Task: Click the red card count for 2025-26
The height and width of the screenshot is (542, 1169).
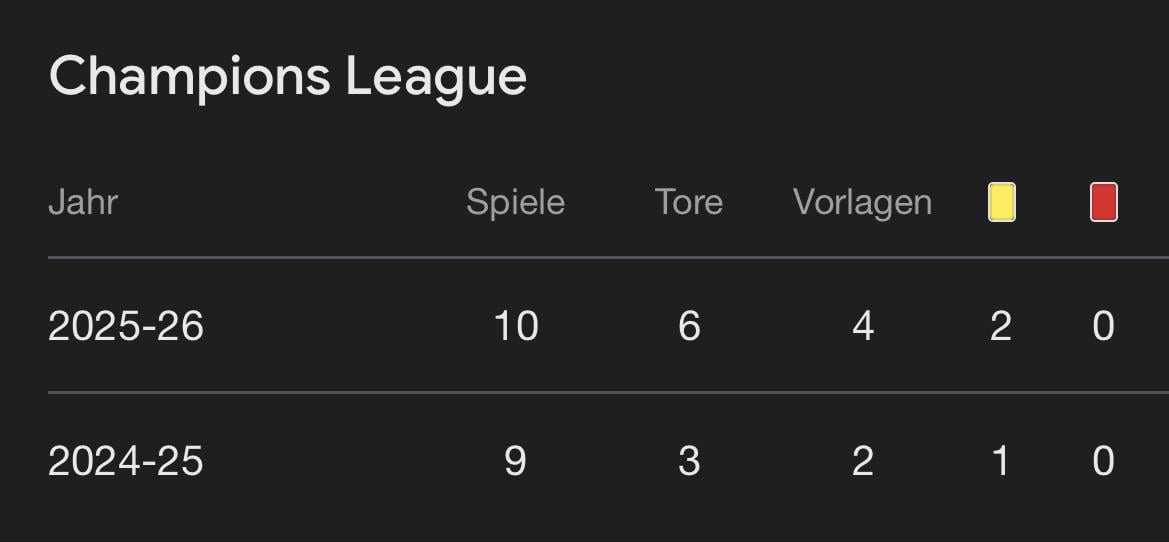Action: point(1103,326)
